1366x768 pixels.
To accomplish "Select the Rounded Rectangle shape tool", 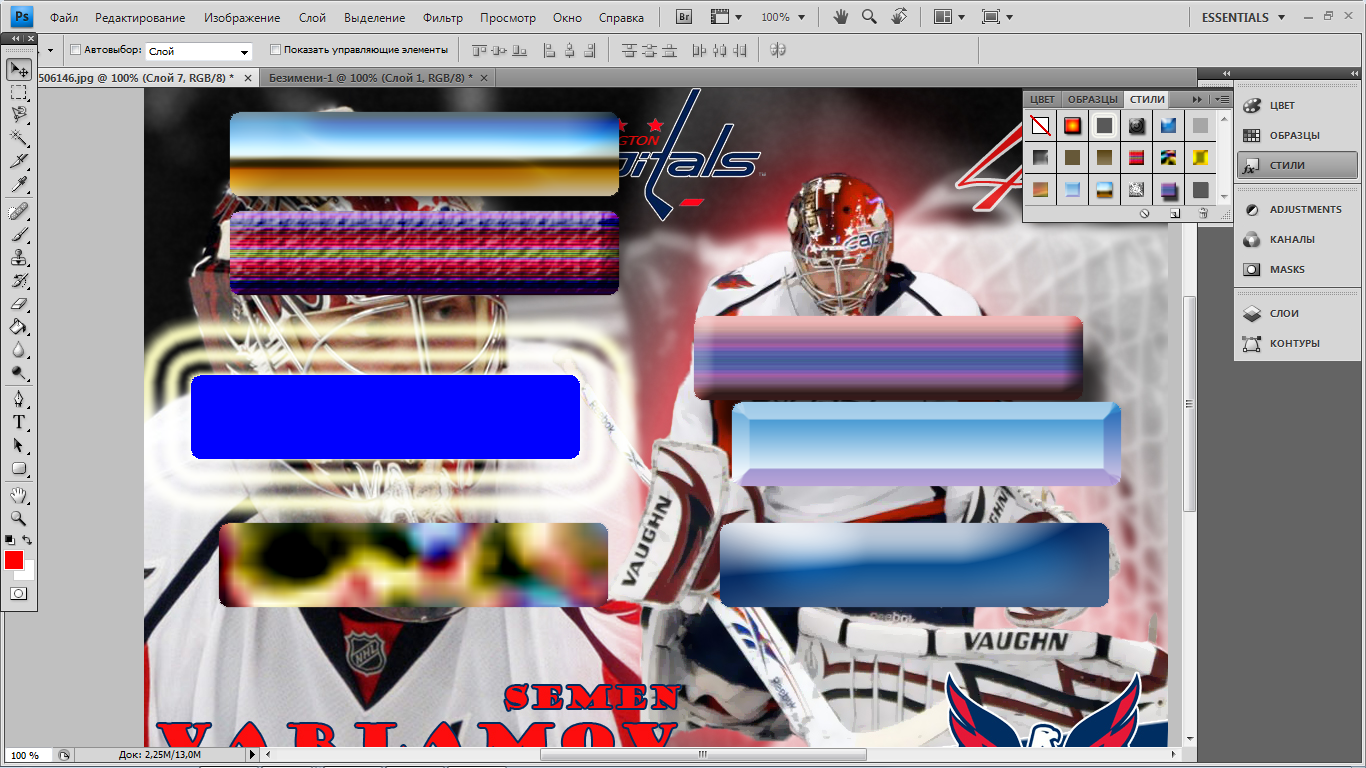I will pos(19,468).
